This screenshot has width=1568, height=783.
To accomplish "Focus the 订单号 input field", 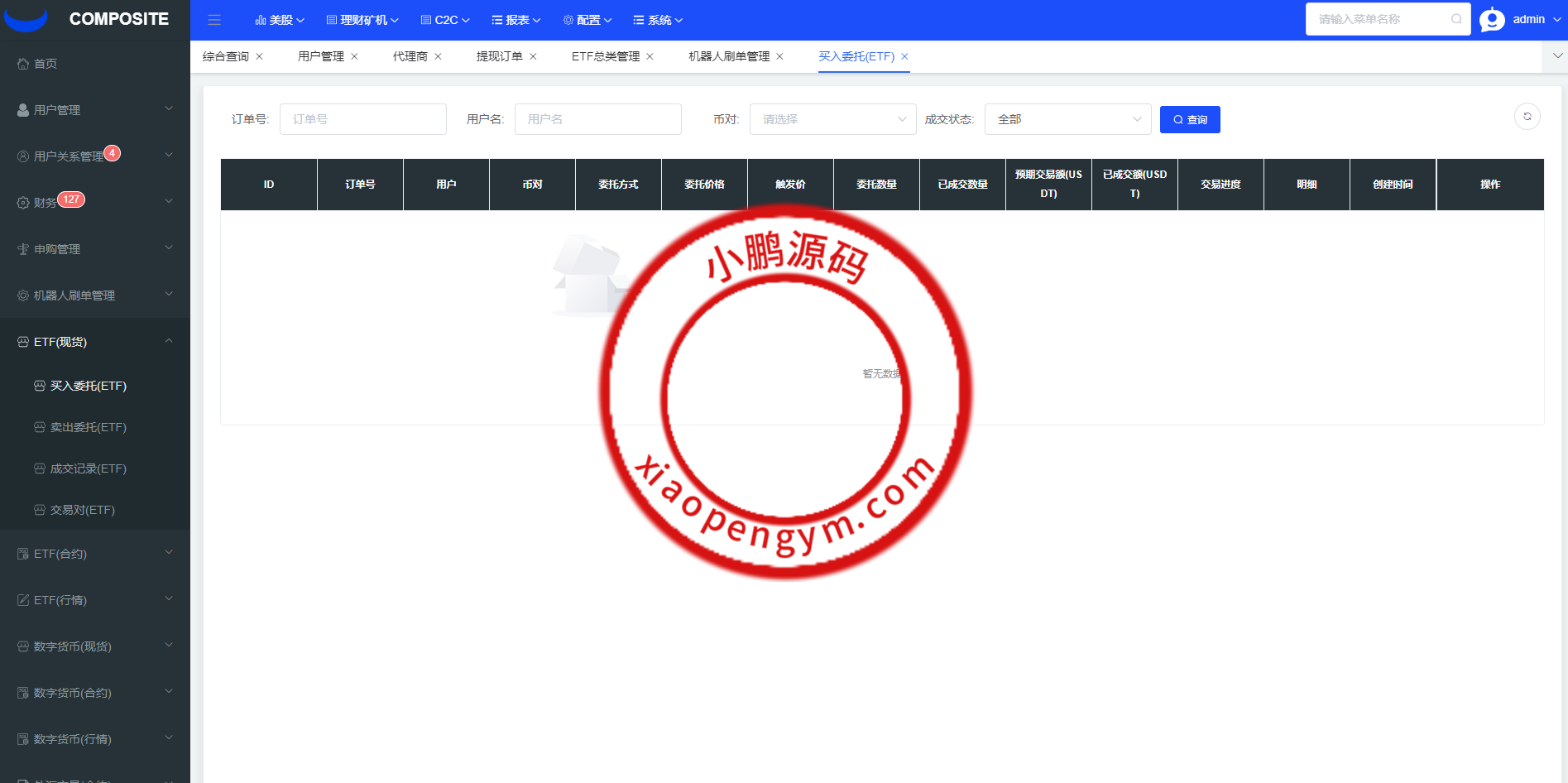I will tap(362, 119).
